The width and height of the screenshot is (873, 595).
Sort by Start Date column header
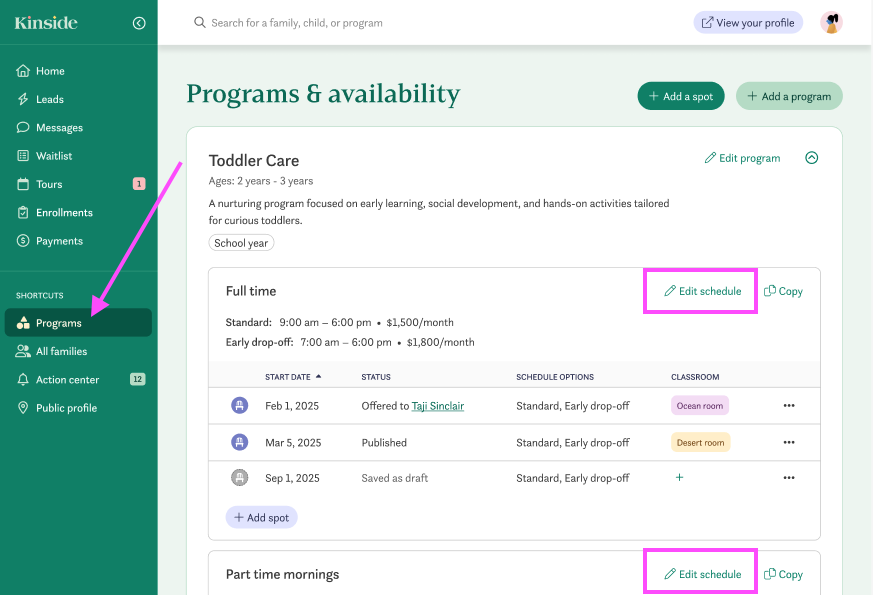[x=293, y=377]
